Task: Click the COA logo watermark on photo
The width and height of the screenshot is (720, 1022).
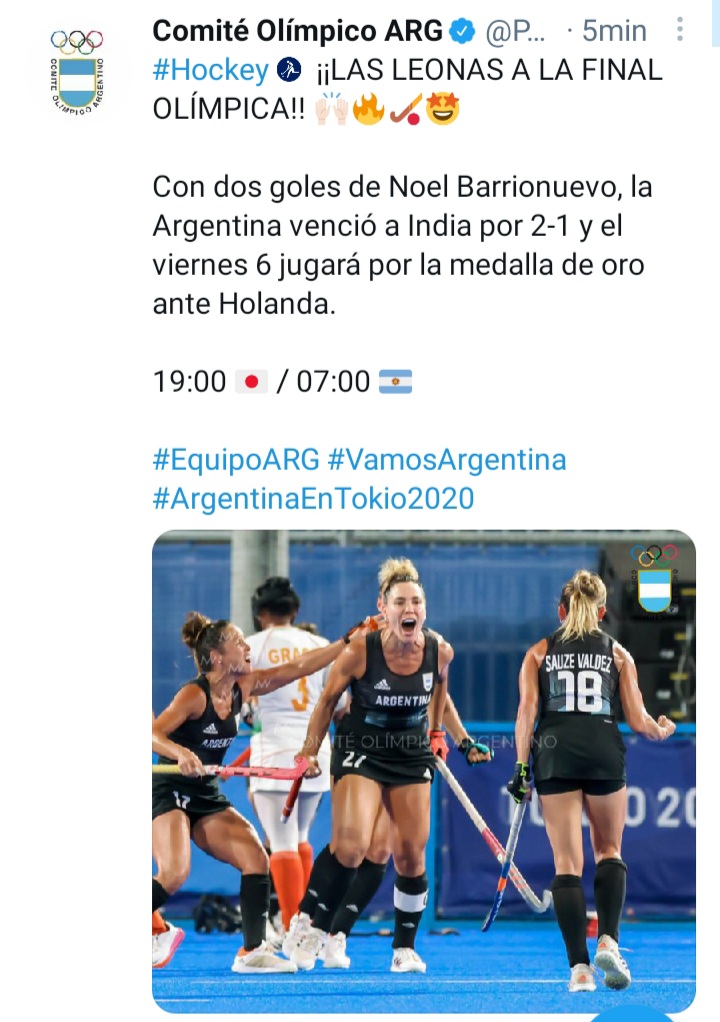Action: (x=654, y=577)
